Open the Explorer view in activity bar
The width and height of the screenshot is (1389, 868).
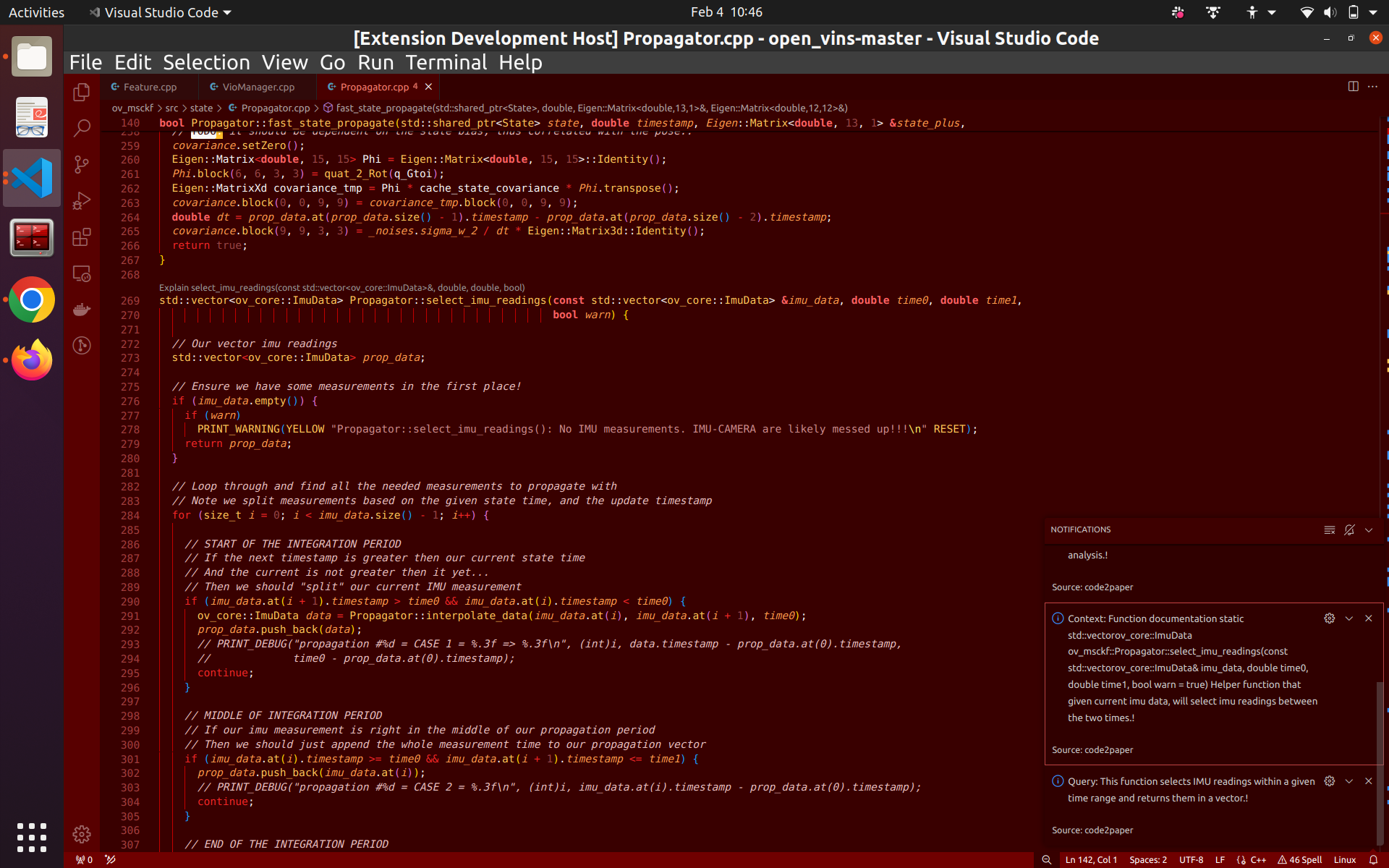point(82,92)
